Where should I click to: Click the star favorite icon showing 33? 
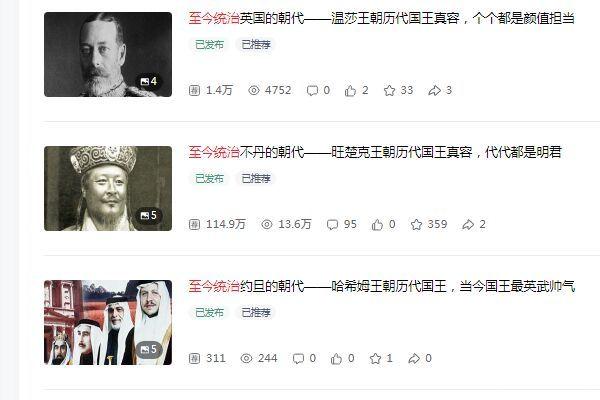pos(389,90)
